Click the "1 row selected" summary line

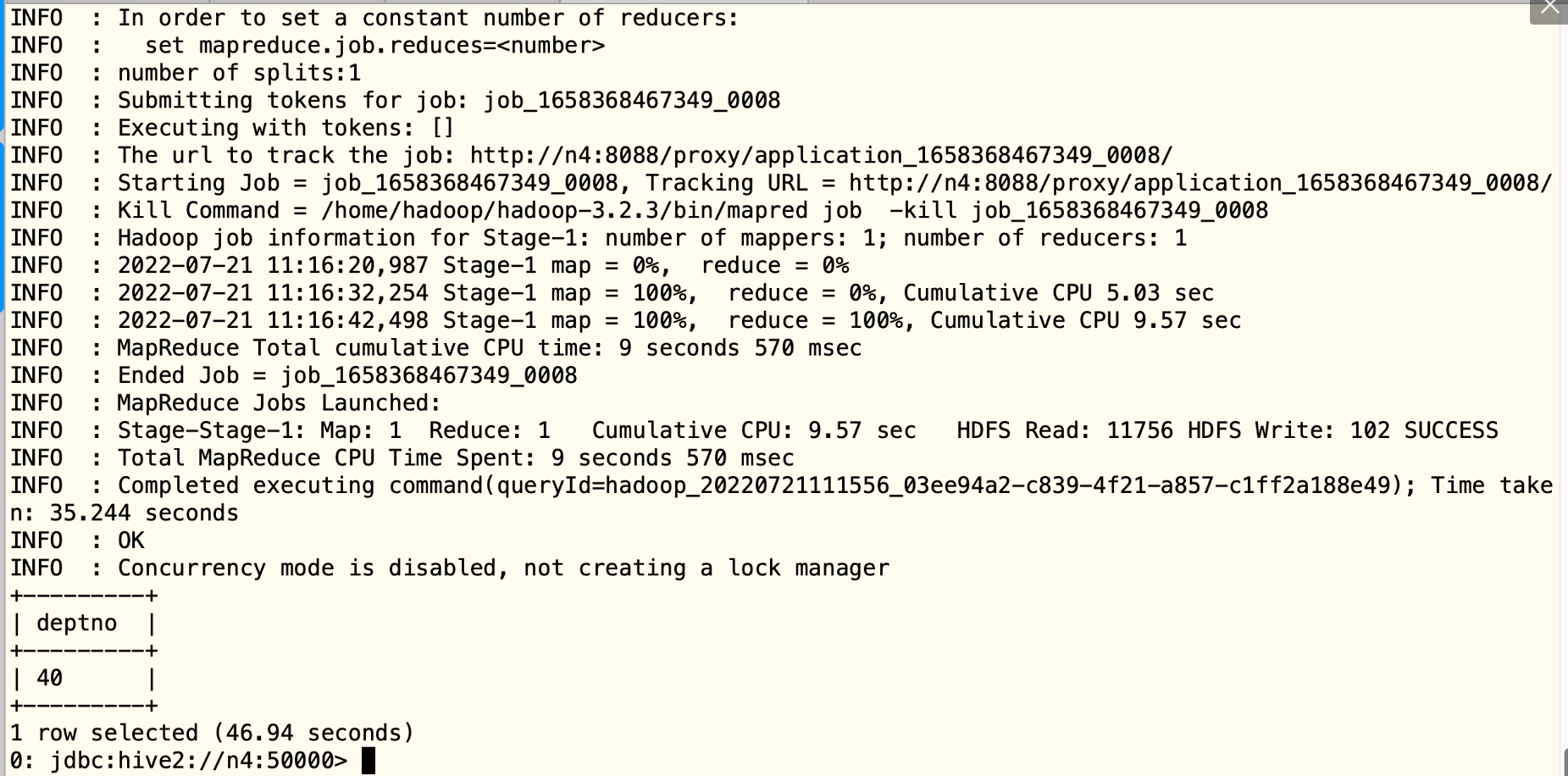(x=212, y=733)
